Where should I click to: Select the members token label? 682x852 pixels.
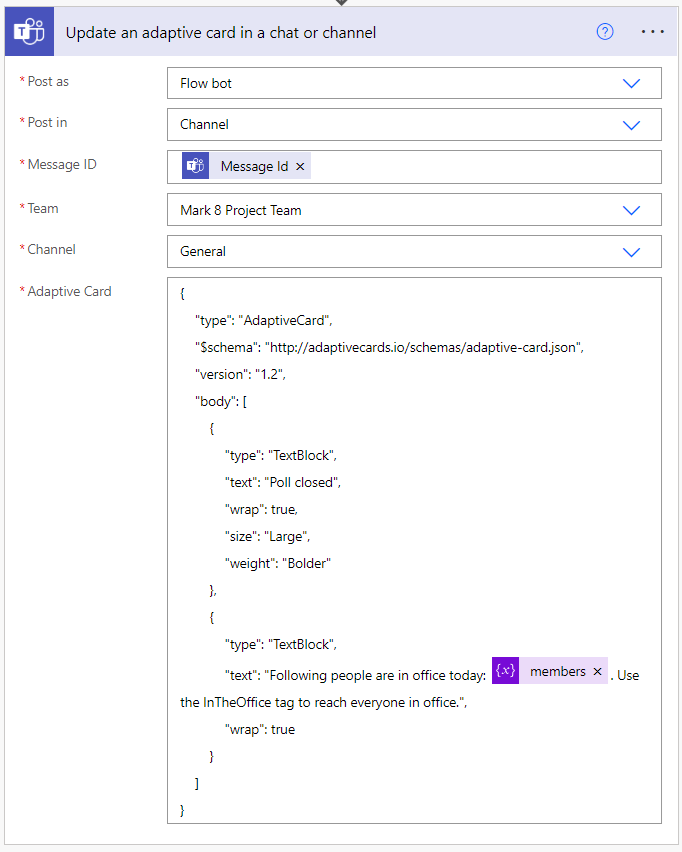tap(557, 672)
